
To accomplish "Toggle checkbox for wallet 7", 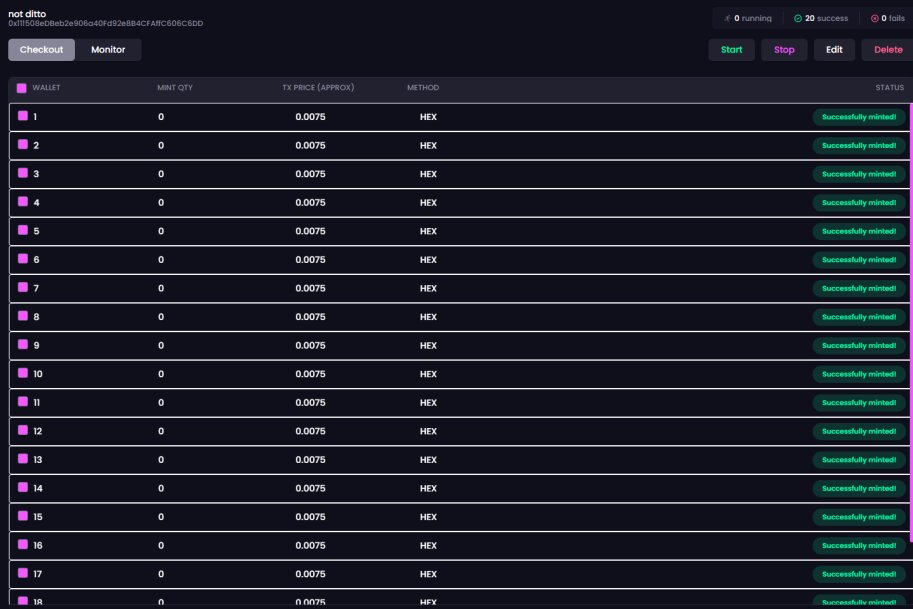I will point(23,286).
